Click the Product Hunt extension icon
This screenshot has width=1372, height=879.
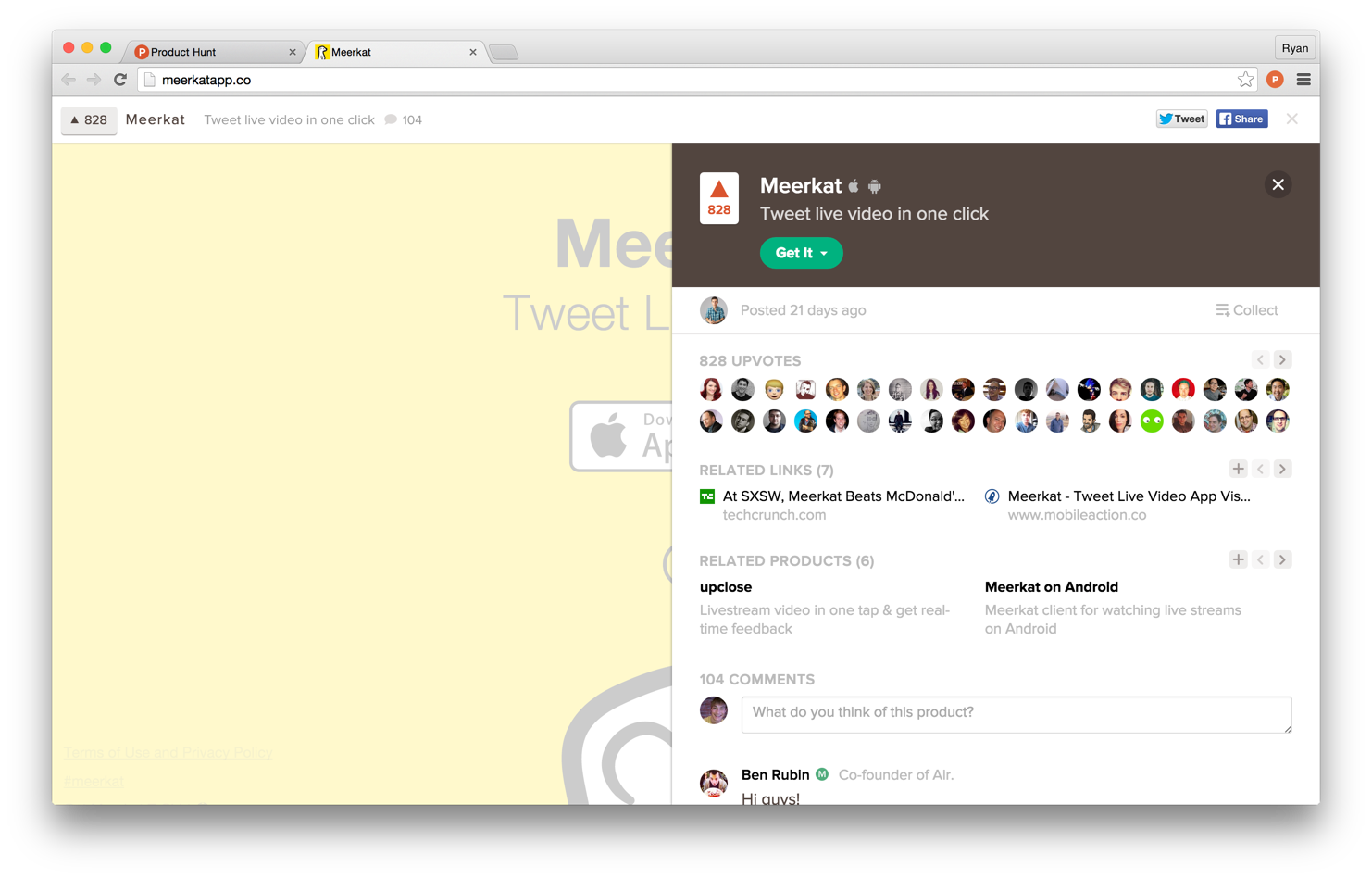tap(1275, 80)
